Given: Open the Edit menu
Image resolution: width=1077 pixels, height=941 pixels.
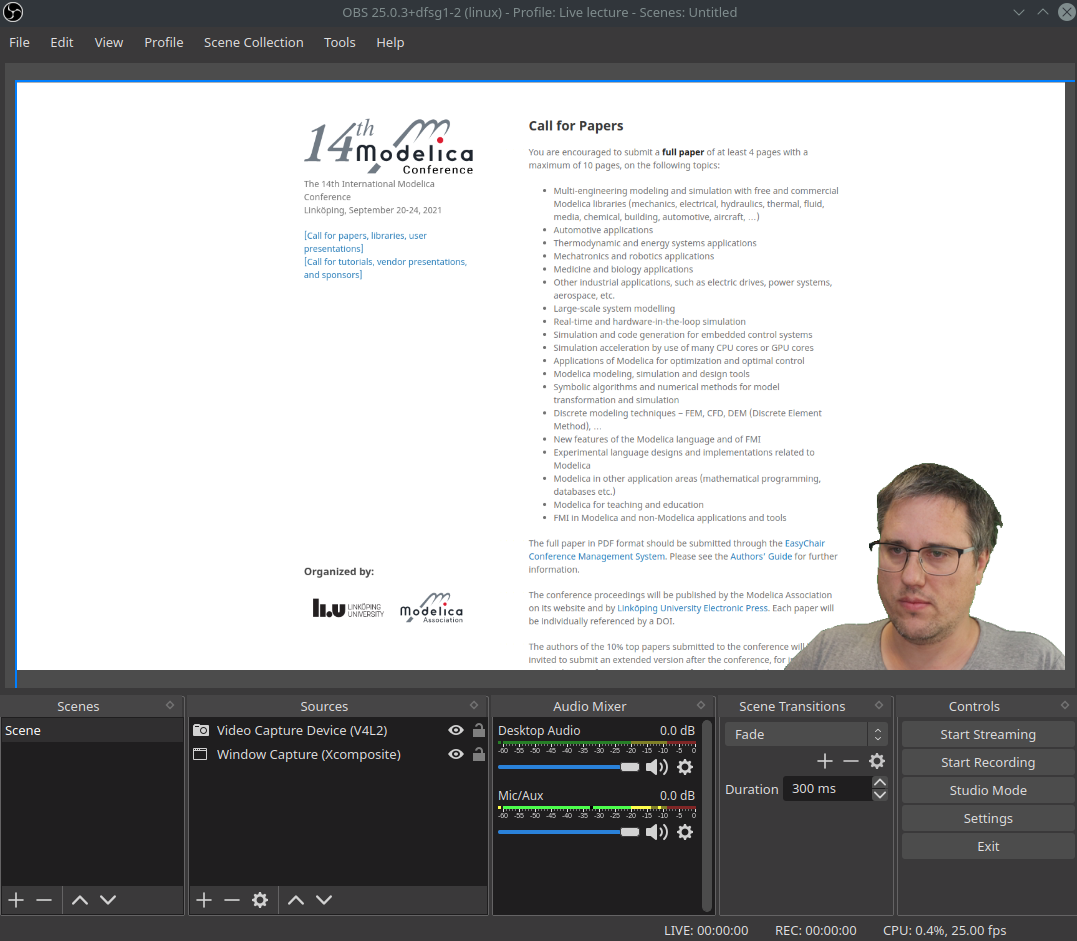Looking at the screenshot, I should pyautogui.click(x=62, y=43).
